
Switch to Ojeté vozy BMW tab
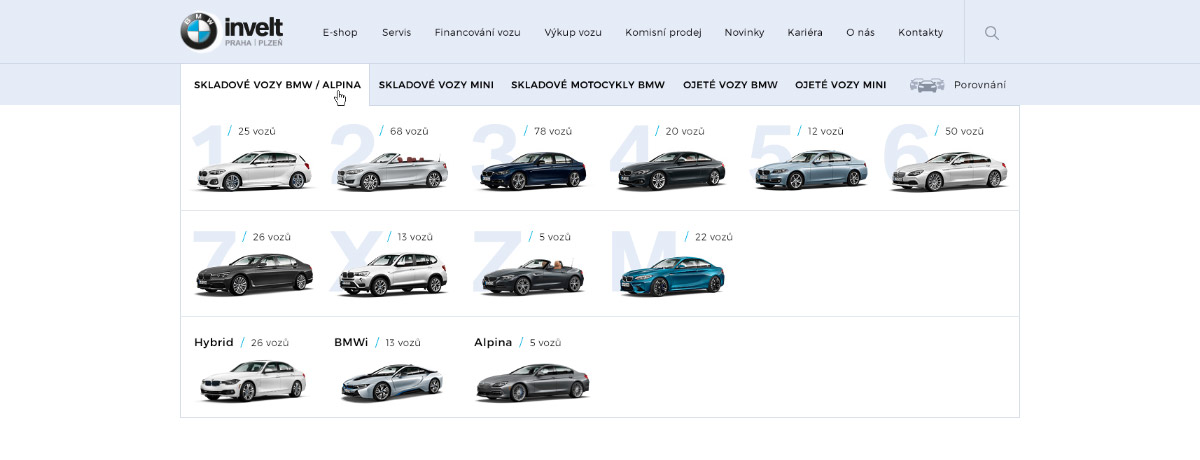[730, 85]
